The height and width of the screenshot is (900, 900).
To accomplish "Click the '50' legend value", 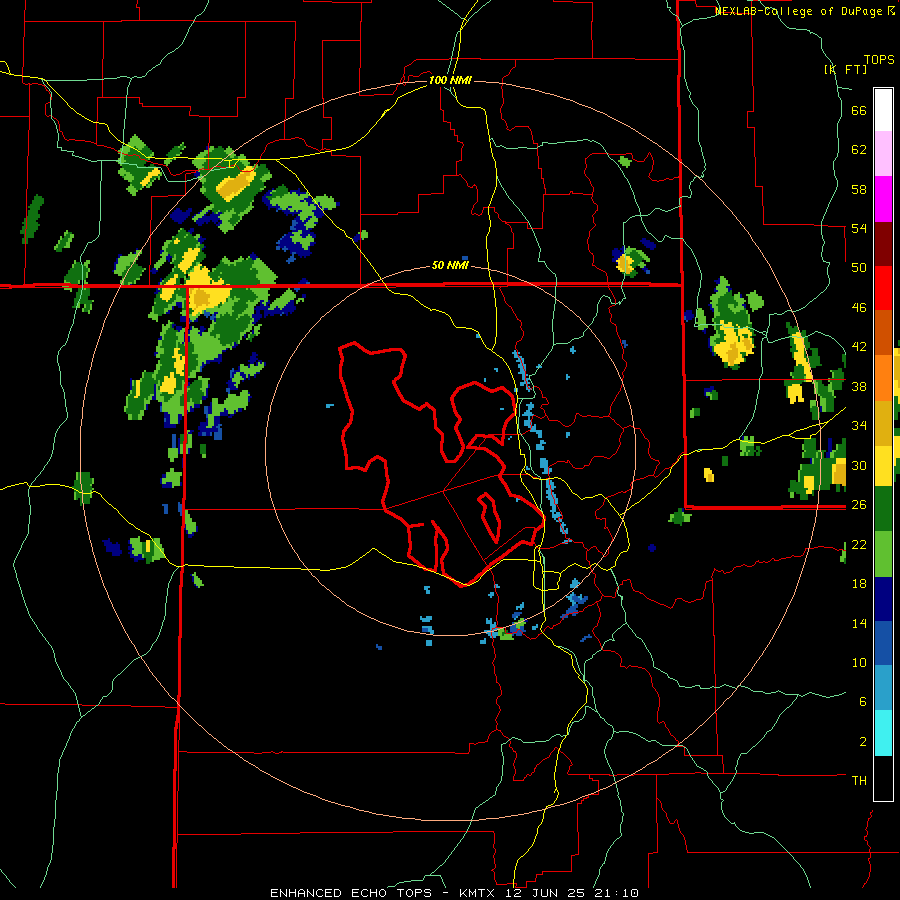I will (859, 268).
